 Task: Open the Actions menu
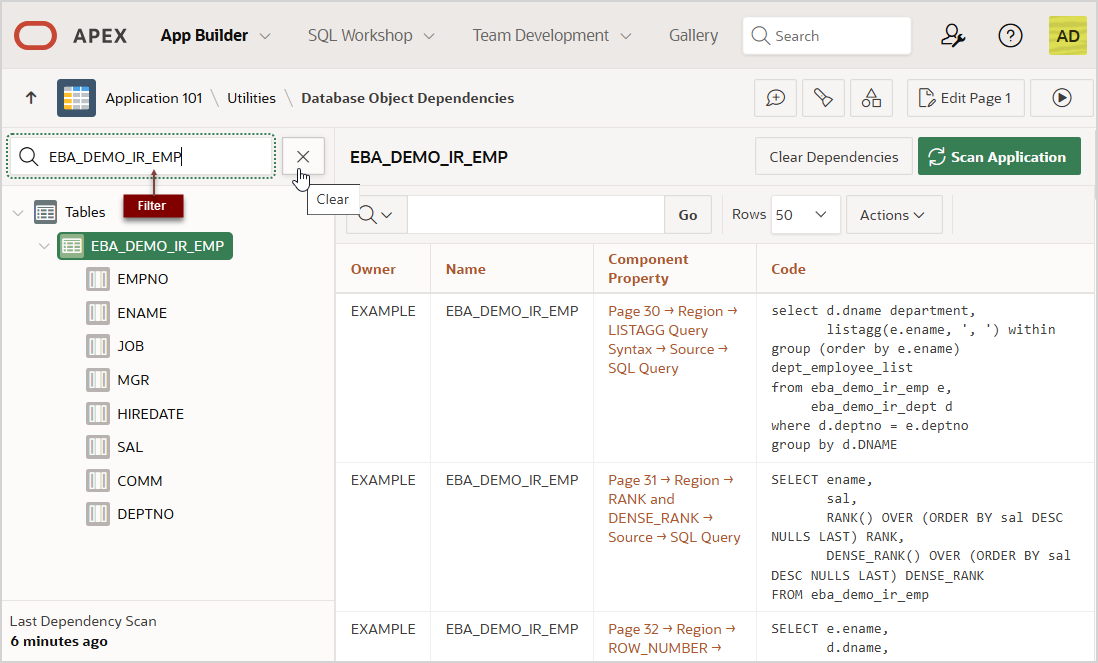coord(894,215)
